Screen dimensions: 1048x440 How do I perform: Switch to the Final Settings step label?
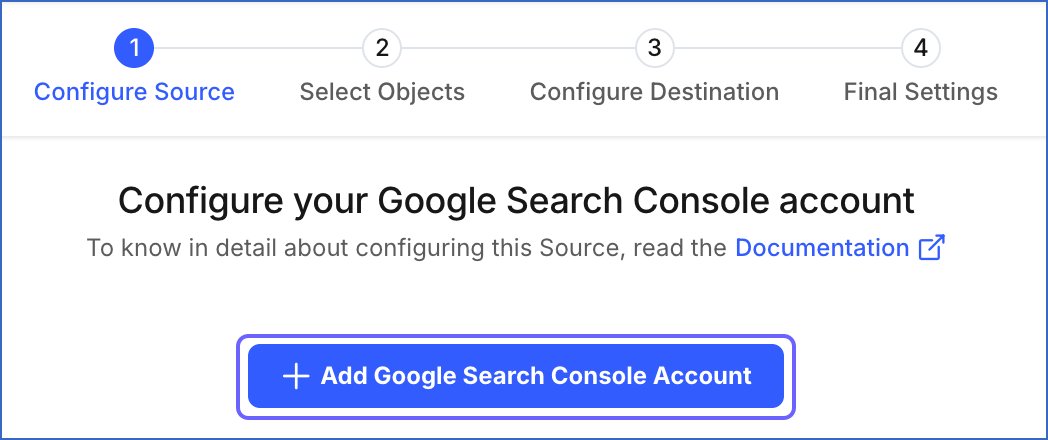920,92
